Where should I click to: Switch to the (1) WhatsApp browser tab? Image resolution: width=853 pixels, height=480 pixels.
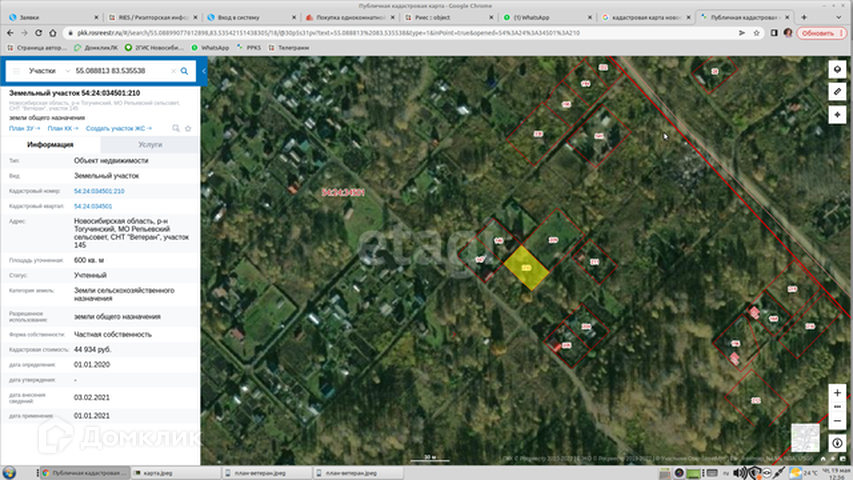[x=545, y=17]
